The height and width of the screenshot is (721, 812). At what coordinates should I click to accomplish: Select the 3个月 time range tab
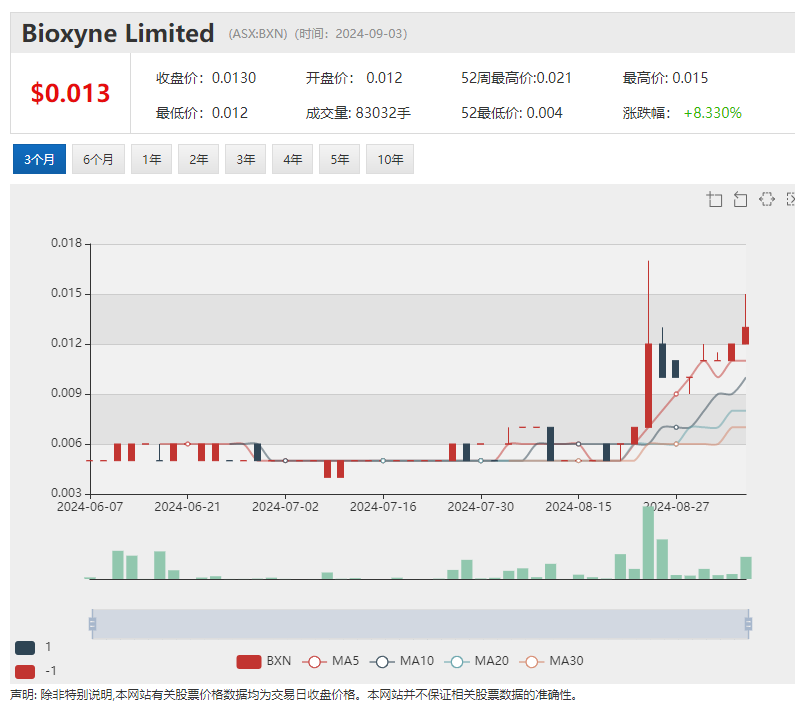coord(39,159)
